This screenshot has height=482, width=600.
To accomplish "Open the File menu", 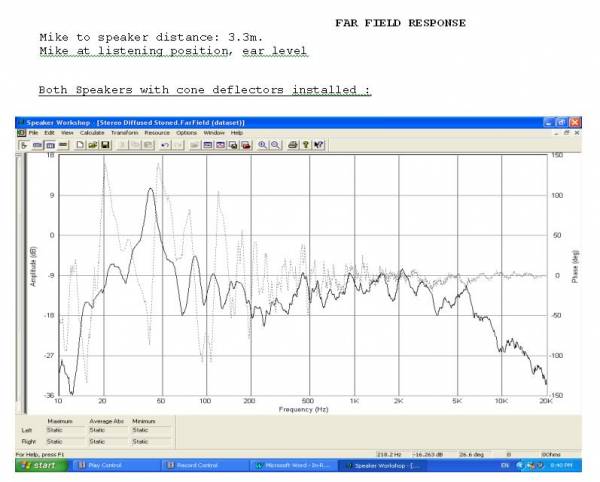I will [33, 133].
